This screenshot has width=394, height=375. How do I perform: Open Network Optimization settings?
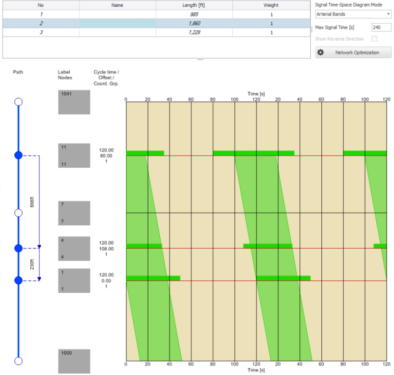[x=353, y=52]
